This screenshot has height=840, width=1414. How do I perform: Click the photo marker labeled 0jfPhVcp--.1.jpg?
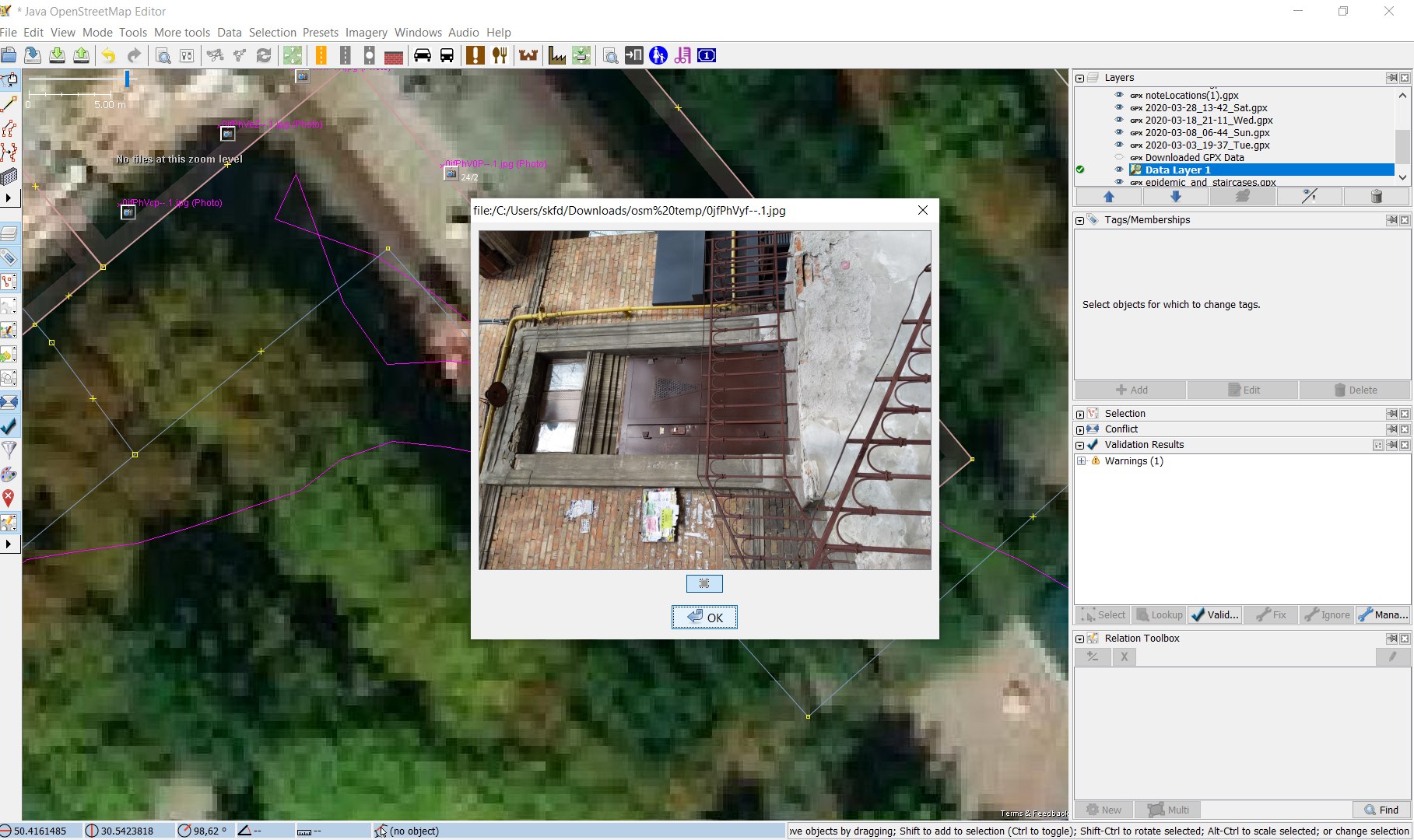(128, 212)
